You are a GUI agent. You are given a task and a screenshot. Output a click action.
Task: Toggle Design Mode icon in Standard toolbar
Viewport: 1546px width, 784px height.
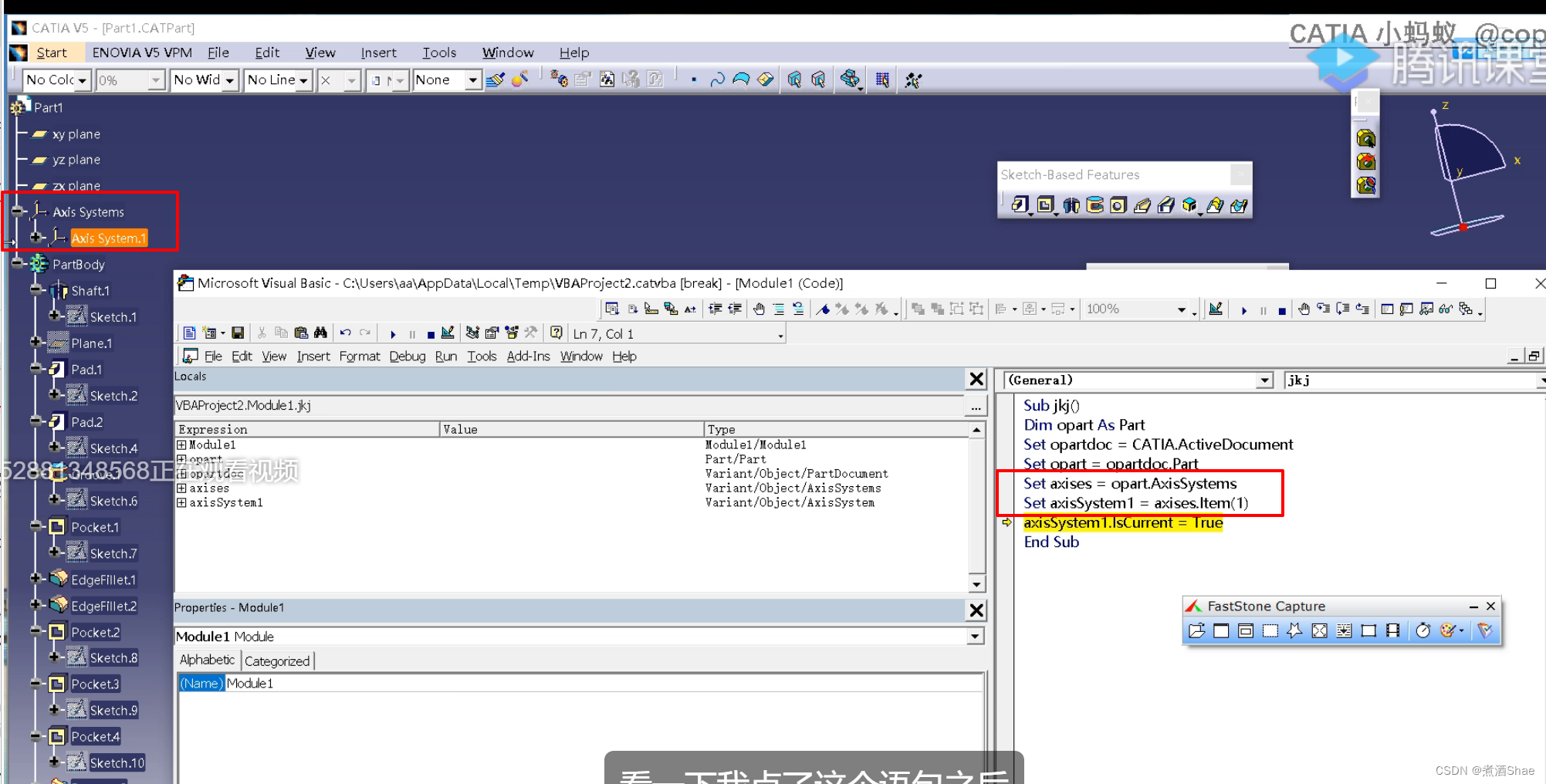click(448, 333)
